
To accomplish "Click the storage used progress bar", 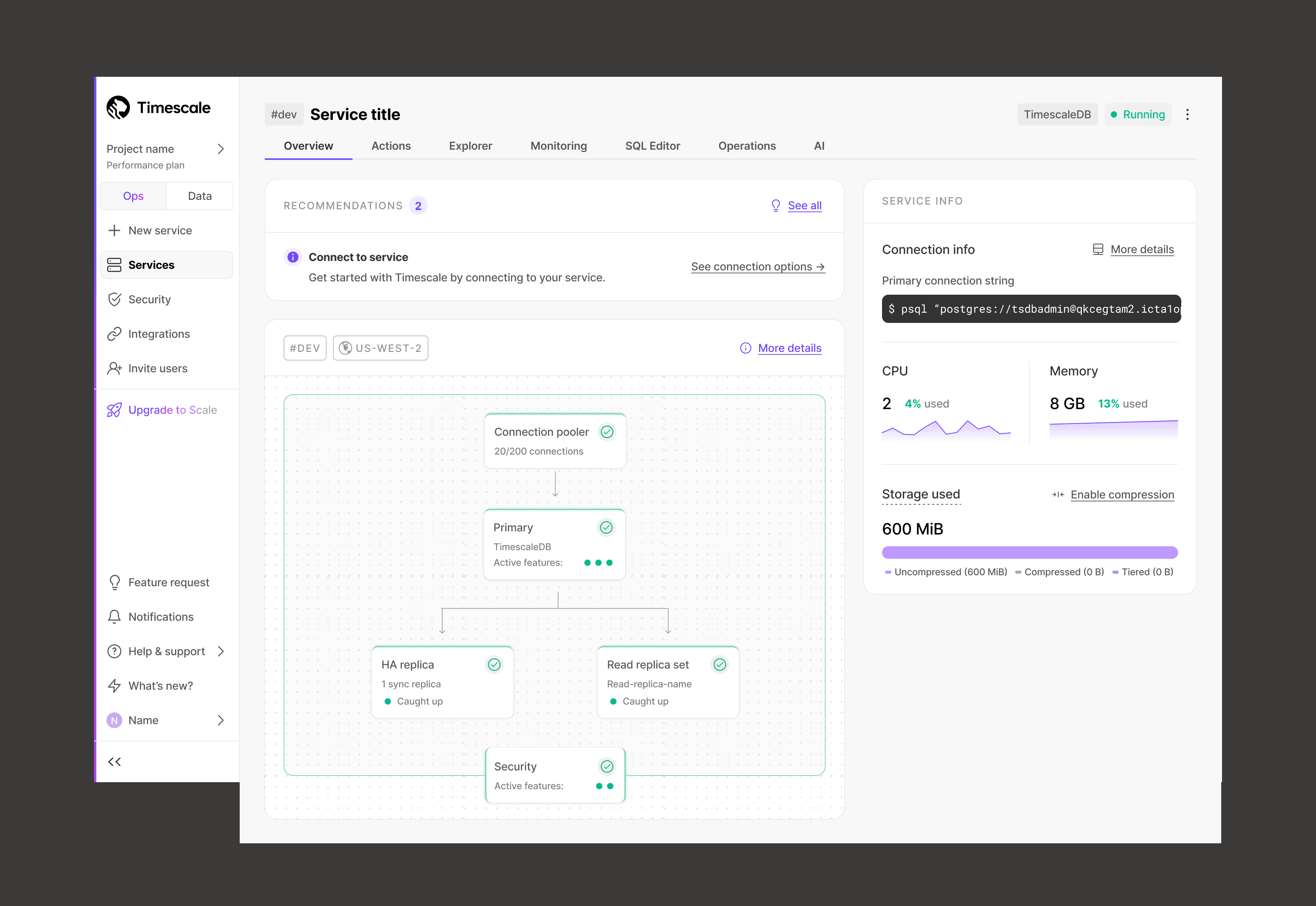I will tap(1030, 553).
